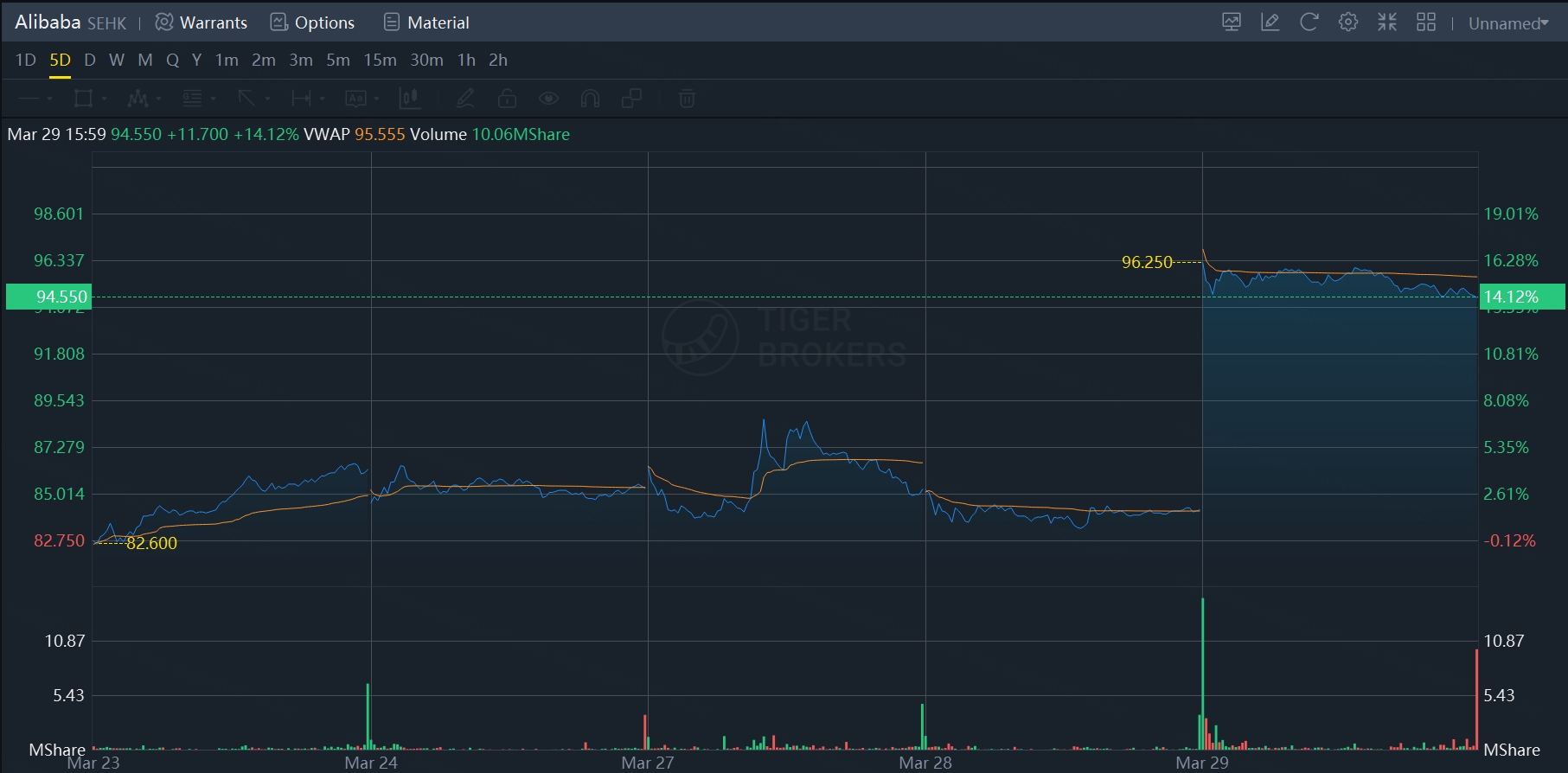Image resolution: width=1568 pixels, height=773 pixels.
Task: Switch to the W weekly tab
Action: pos(117,60)
